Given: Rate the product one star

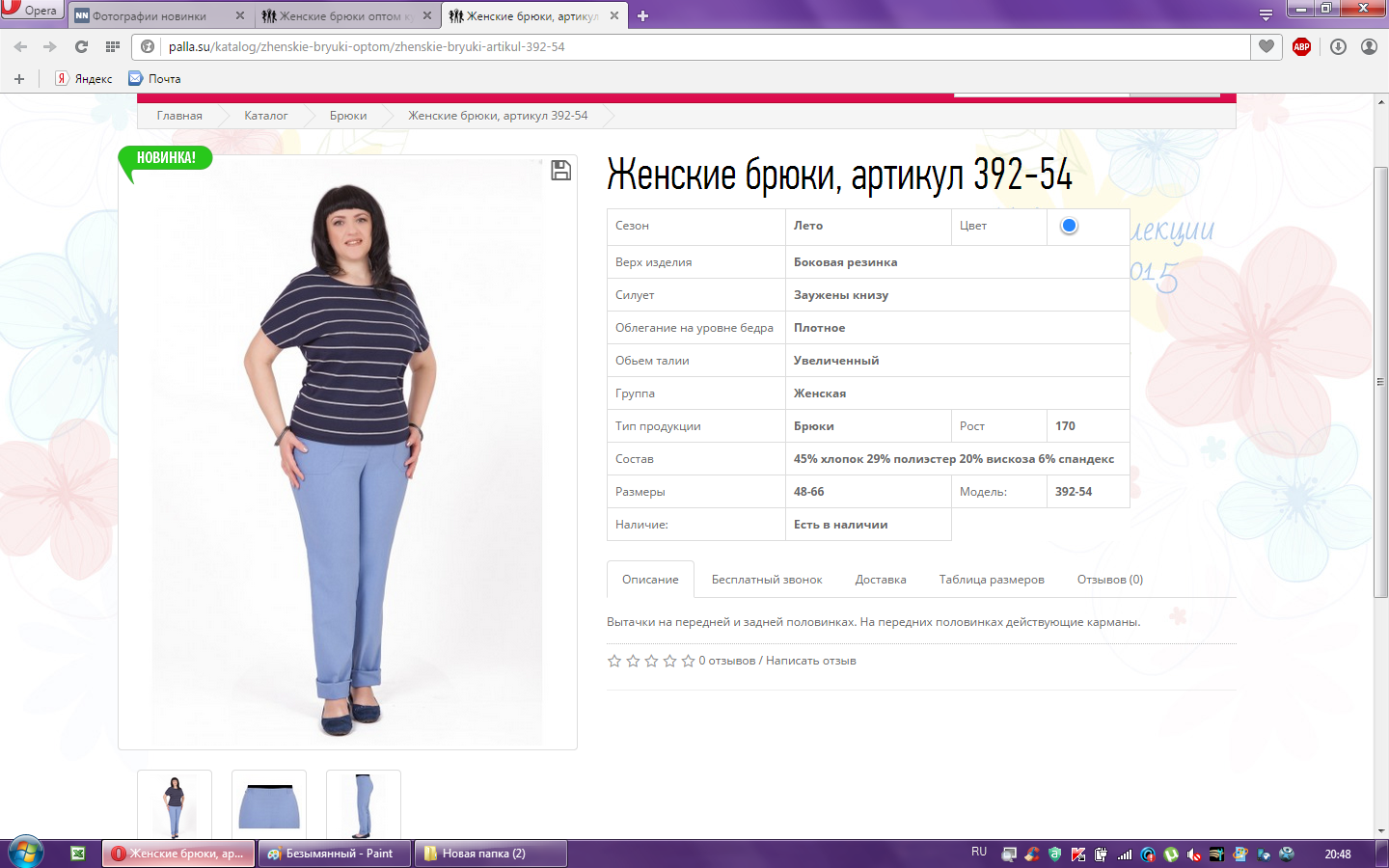Looking at the screenshot, I should [x=614, y=661].
